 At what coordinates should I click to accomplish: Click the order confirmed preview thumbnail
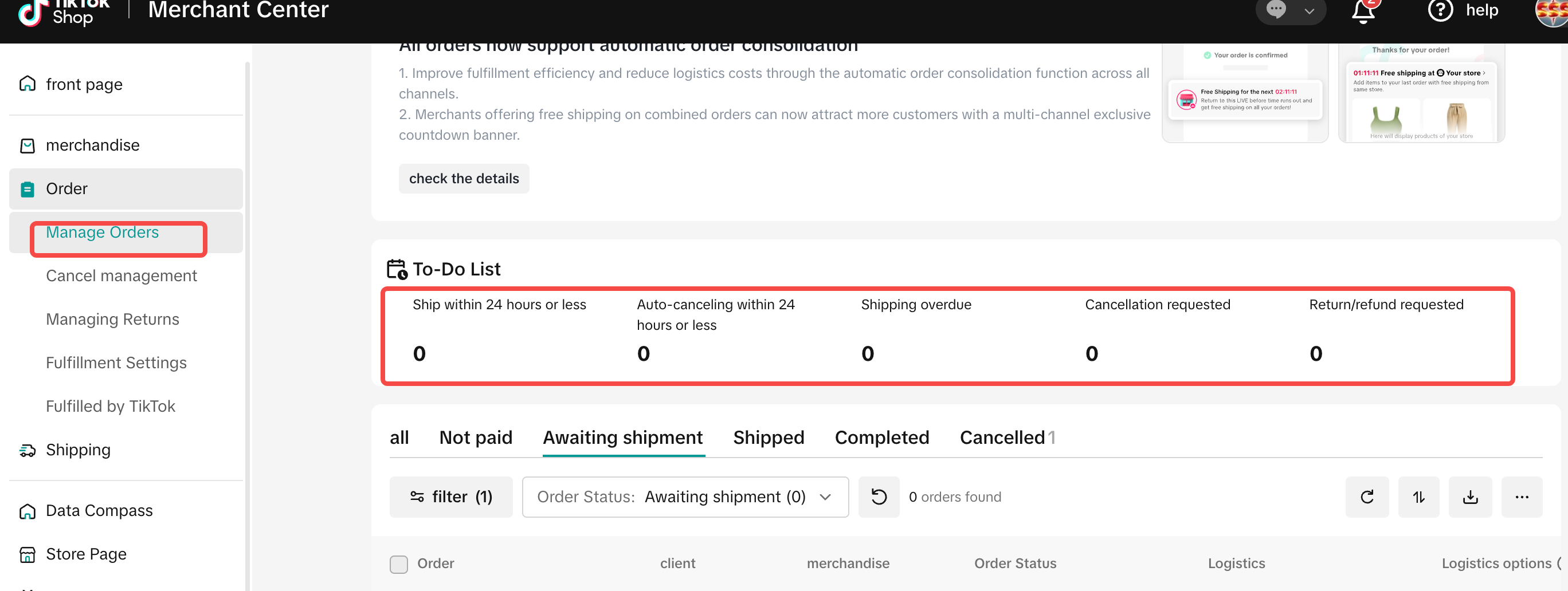tap(1244, 91)
